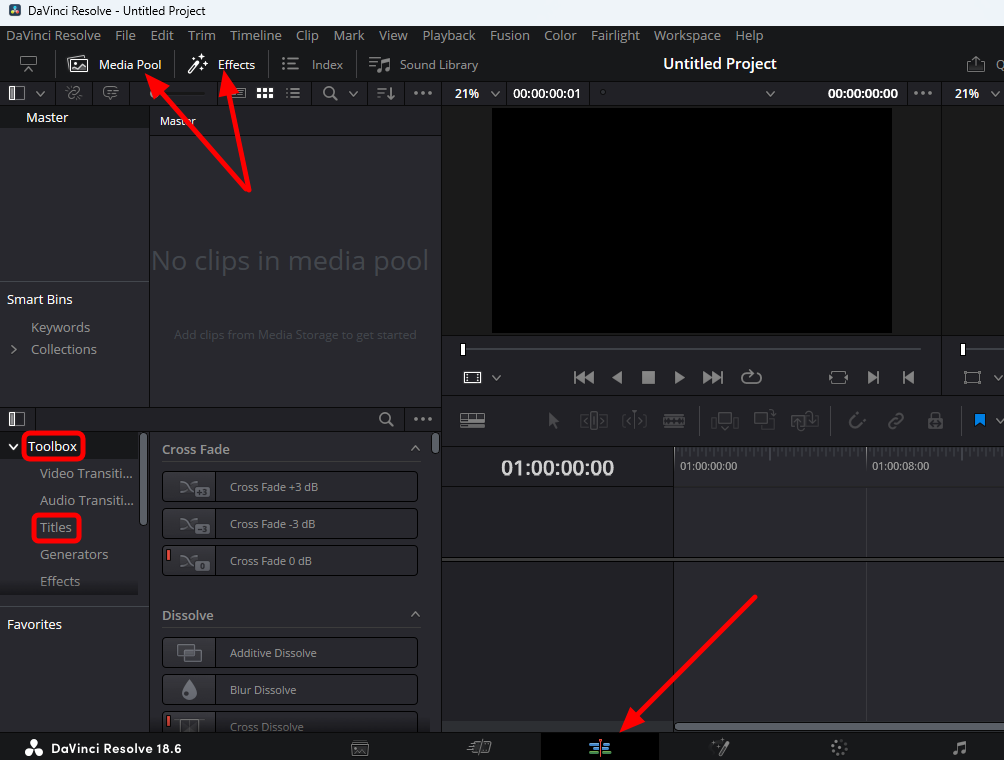Stop playback in source viewer
Image resolution: width=1004 pixels, height=760 pixels.
(x=648, y=378)
